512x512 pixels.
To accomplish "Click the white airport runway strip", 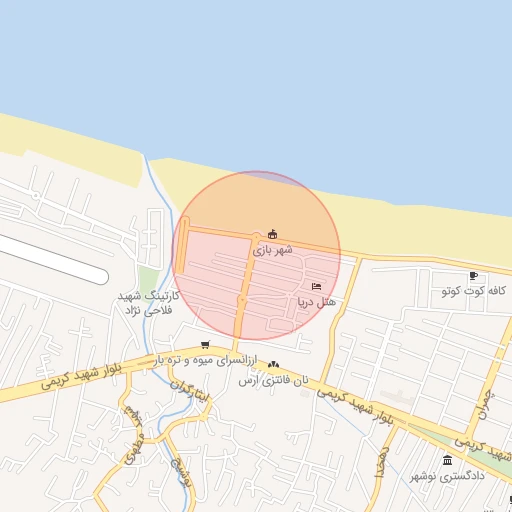I will click(53, 260).
